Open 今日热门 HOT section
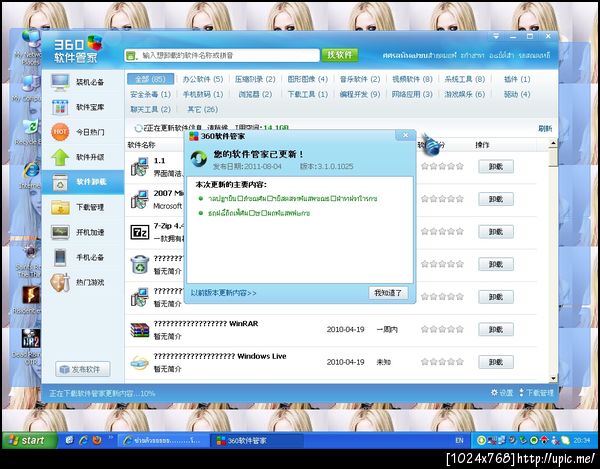600x469 pixels. tap(82, 132)
